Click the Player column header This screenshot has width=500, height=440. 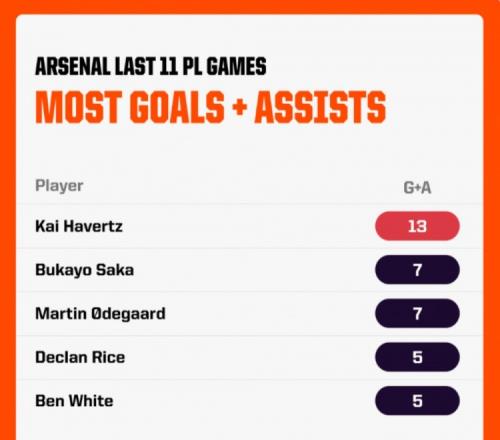59,186
